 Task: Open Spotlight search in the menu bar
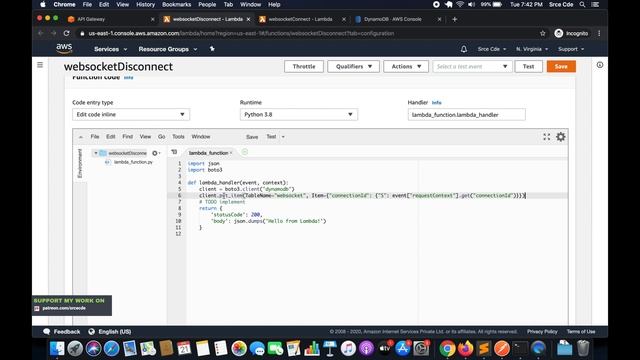pos(582,4)
